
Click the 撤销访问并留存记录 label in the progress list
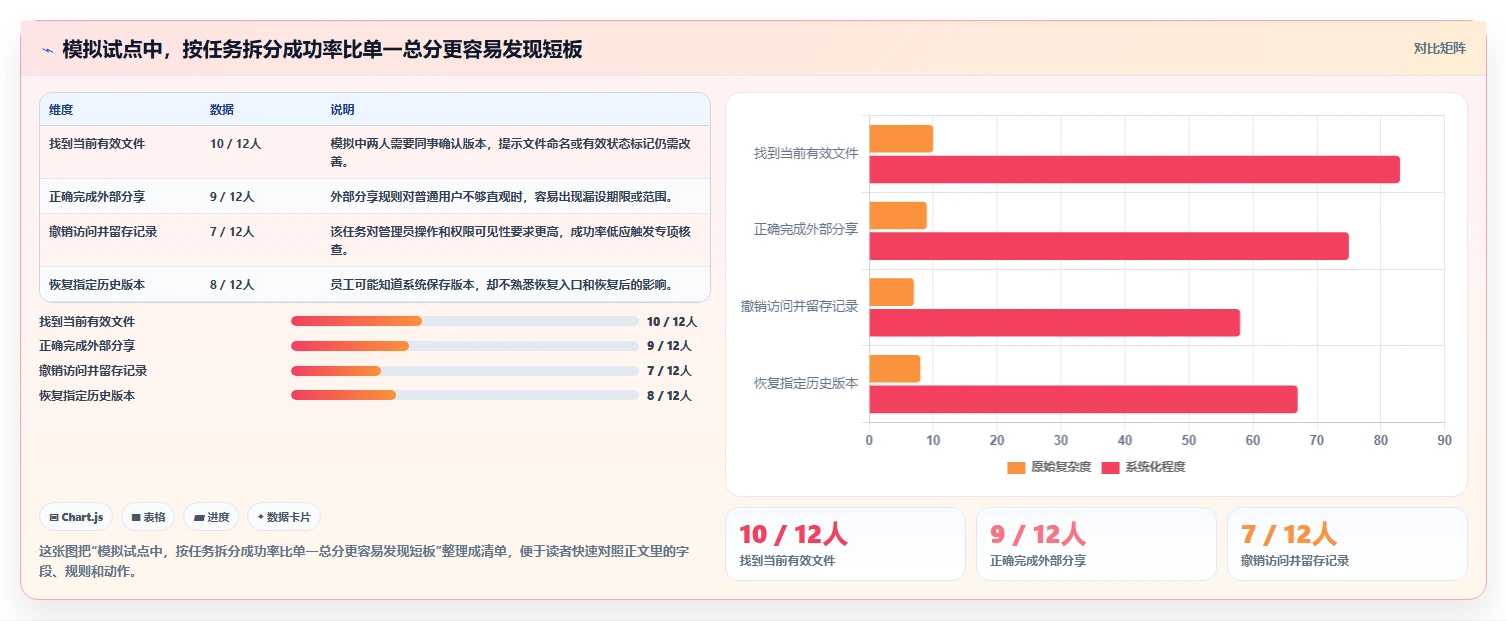tap(93, 370)
